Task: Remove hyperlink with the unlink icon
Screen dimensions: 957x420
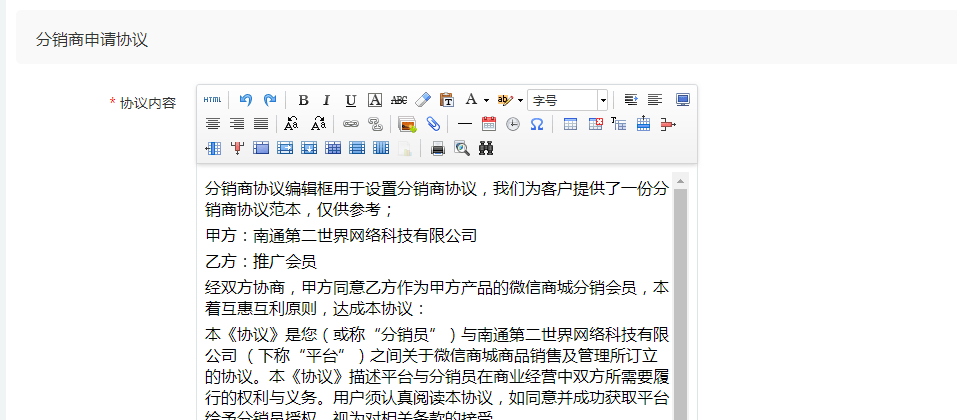Action: [x=375, y=125]
